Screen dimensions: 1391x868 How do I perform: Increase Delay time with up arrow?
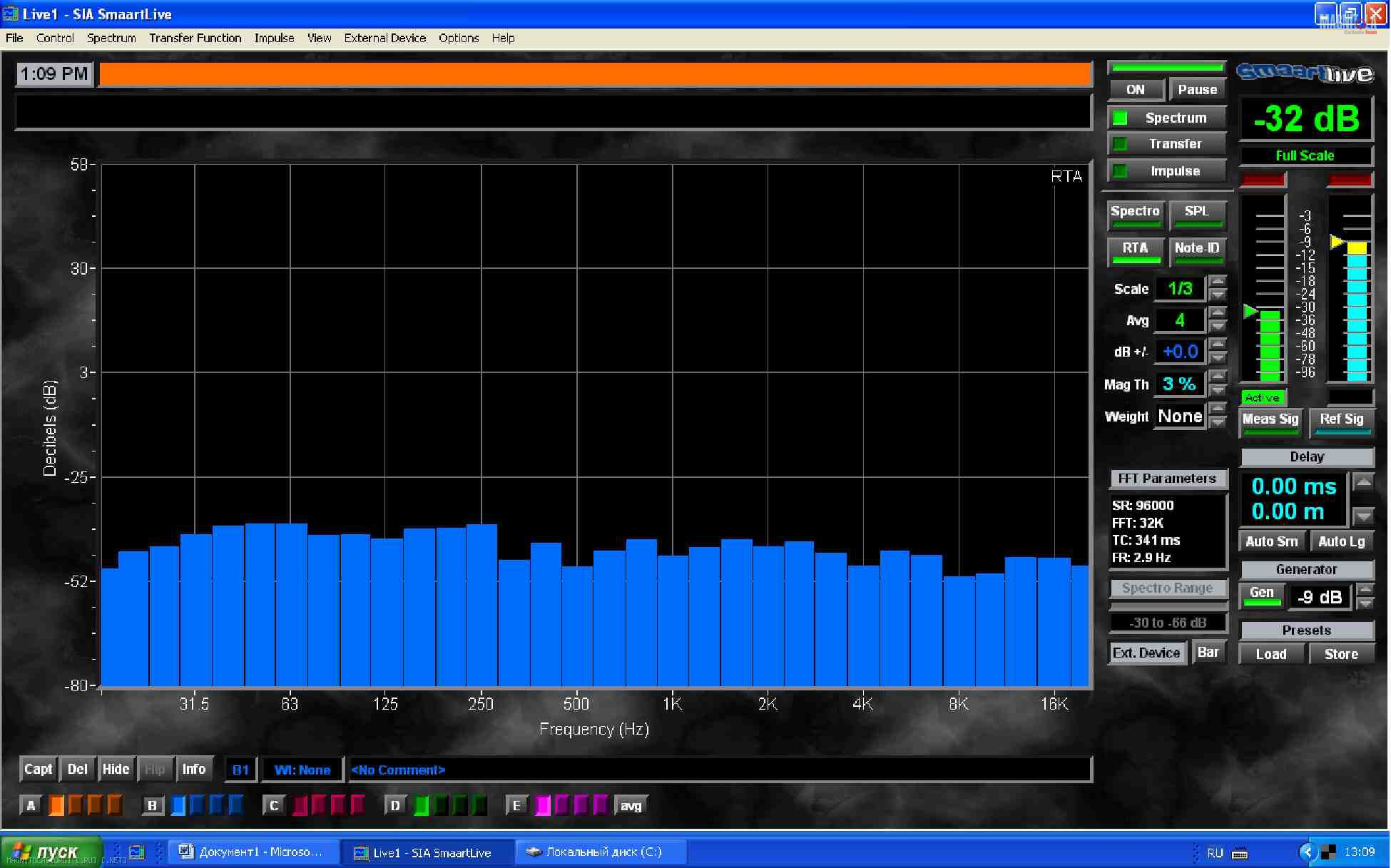[1363, 481]
